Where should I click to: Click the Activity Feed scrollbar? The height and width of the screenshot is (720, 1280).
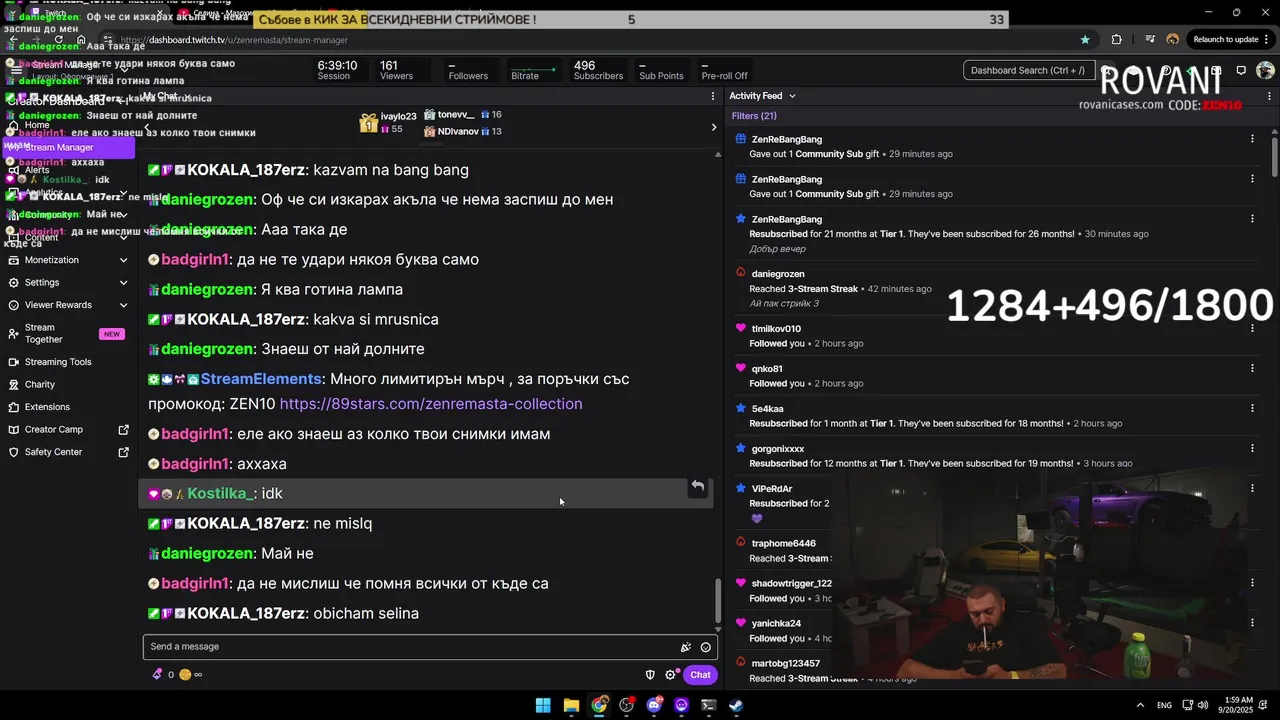(1274, 155)
